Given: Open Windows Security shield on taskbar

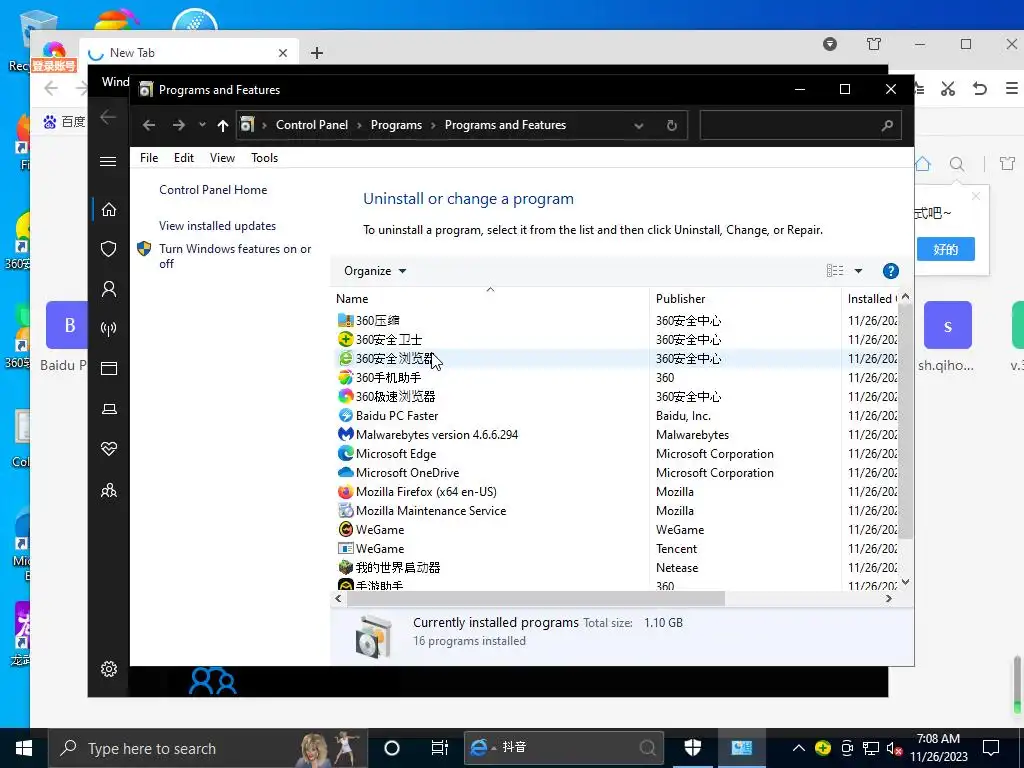Looking at the screenshot, I should point(693,748).
